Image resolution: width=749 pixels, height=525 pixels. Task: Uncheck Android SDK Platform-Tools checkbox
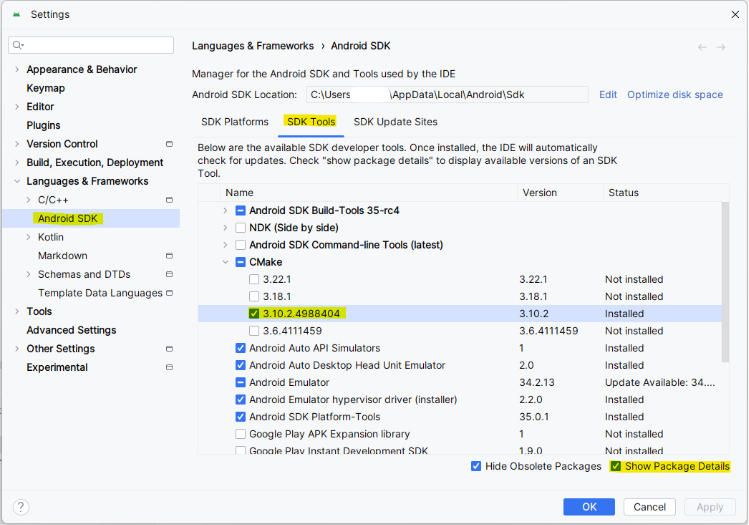click(x=241, y=417)
